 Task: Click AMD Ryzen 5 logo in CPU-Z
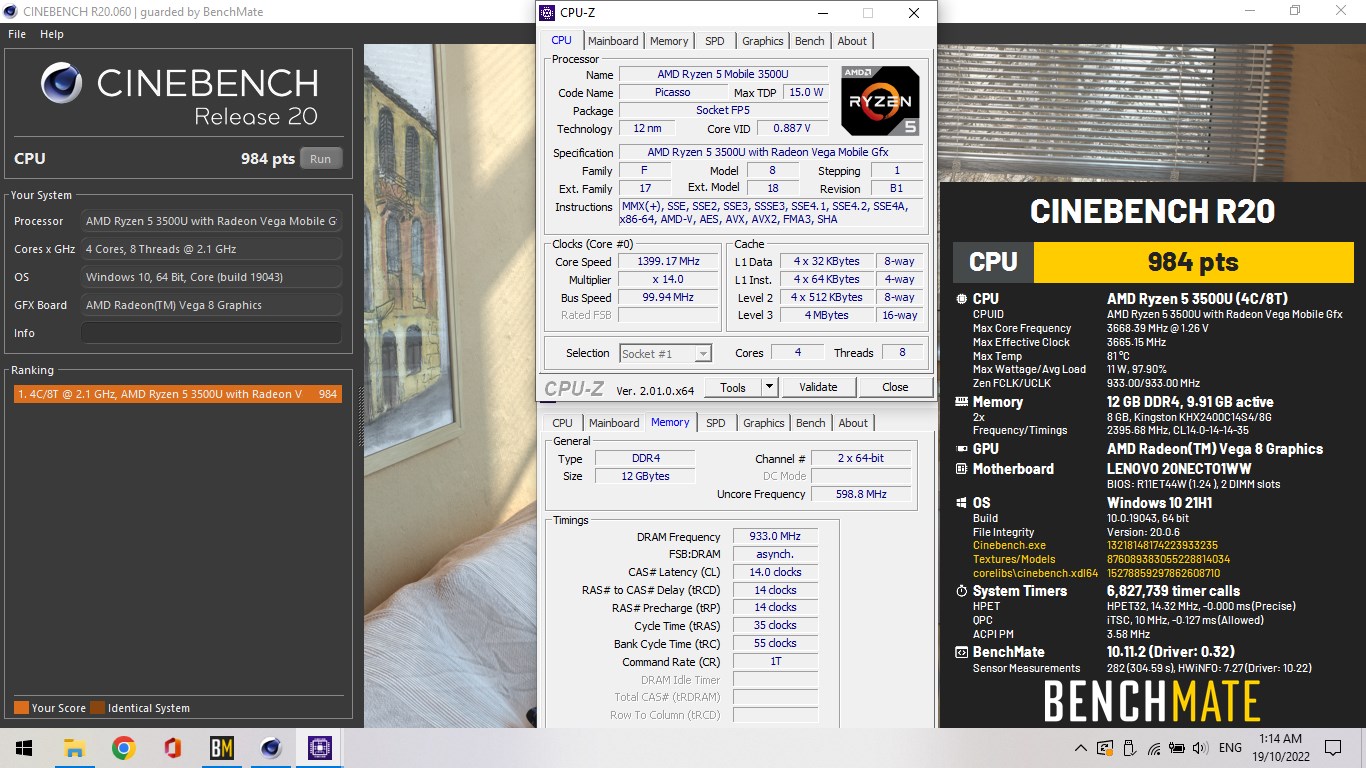pyautogui.click(x=880, y=101)
